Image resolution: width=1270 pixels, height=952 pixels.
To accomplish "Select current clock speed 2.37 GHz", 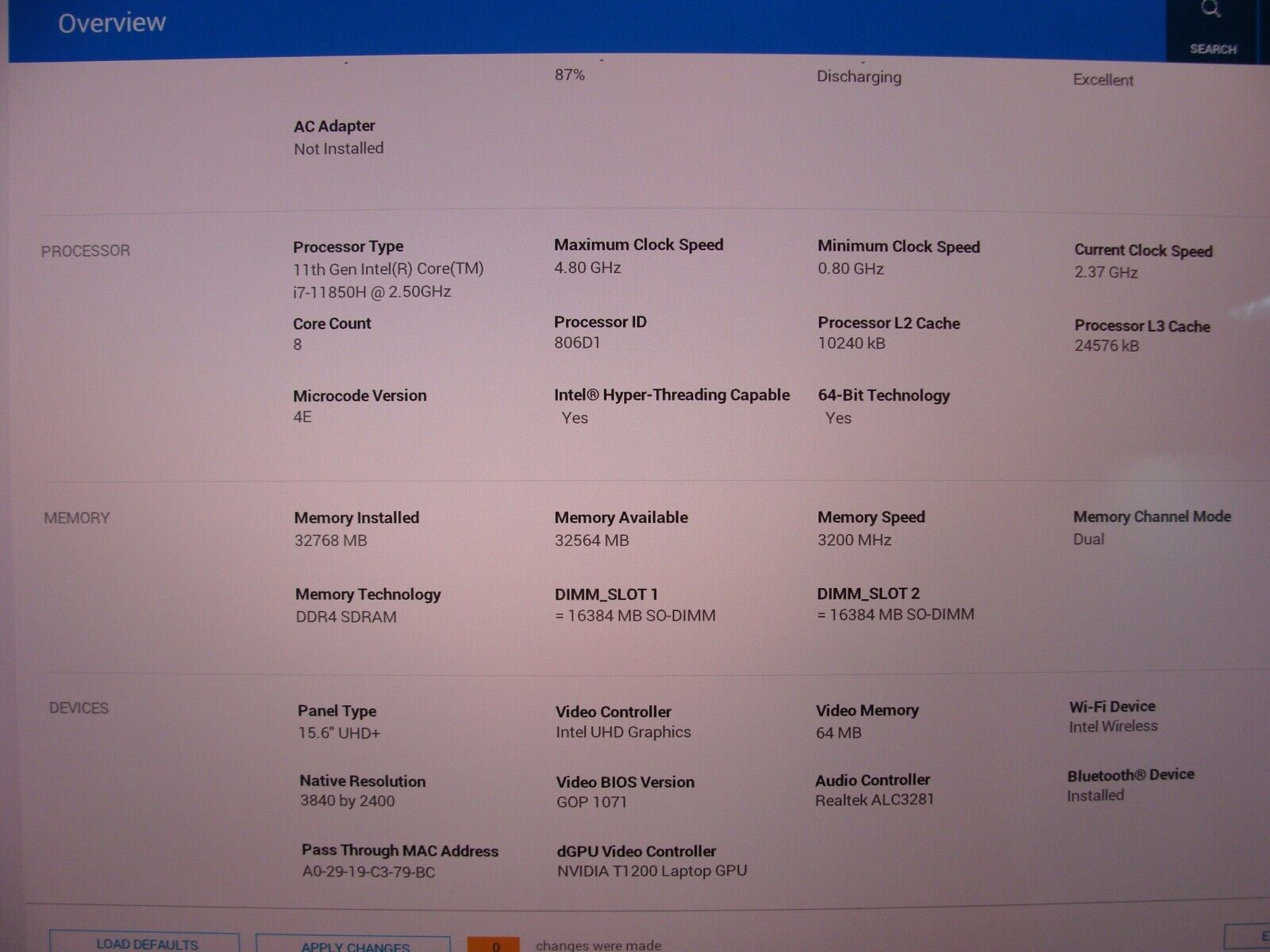I will point(1106,272).
